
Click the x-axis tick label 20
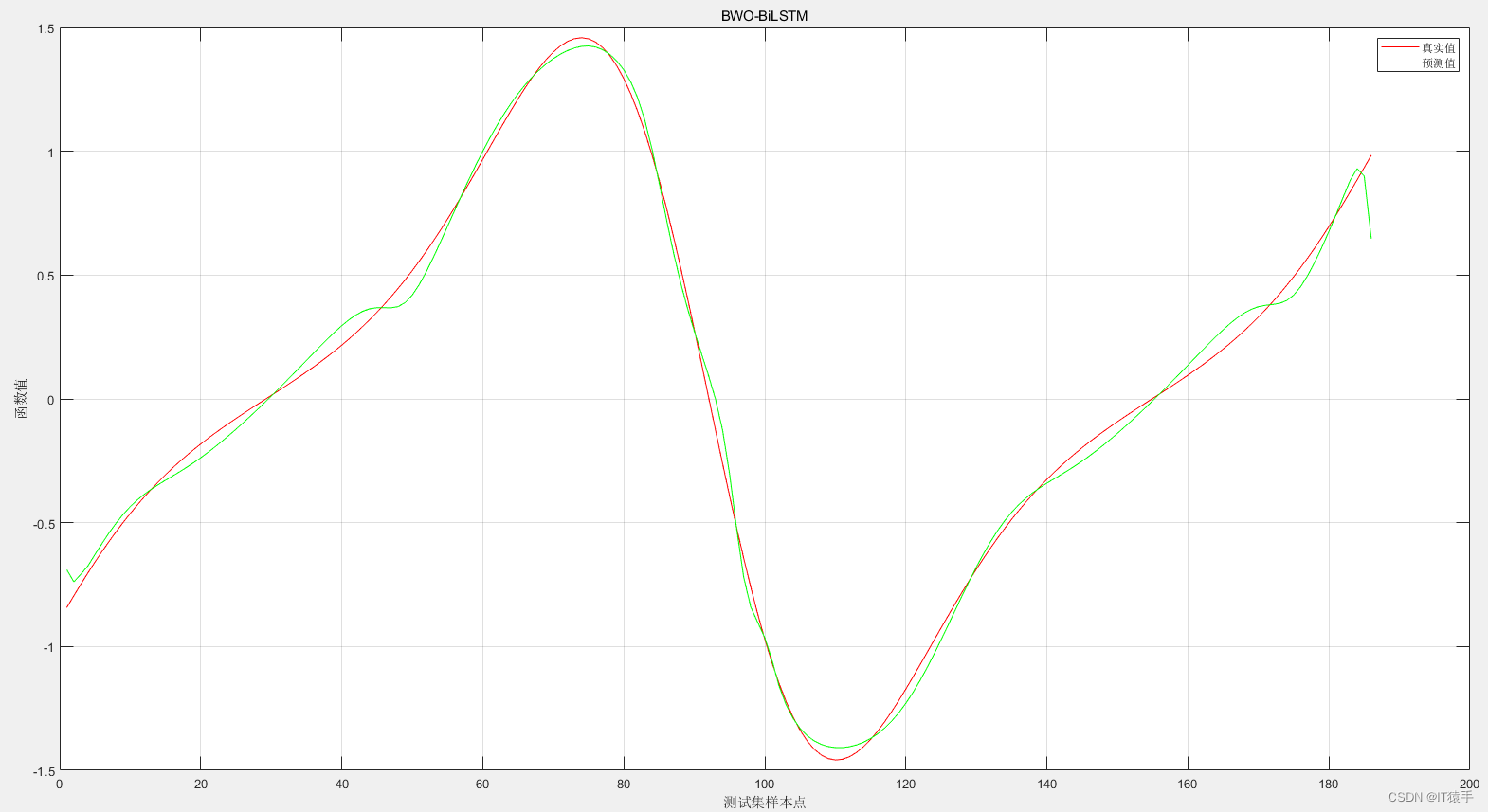200,784
